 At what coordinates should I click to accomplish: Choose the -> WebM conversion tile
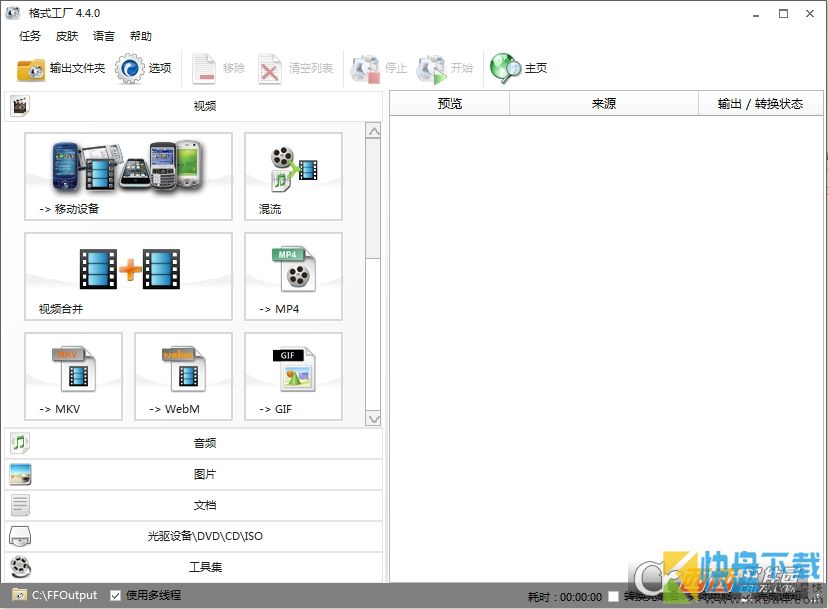click(x=183, y=376)
